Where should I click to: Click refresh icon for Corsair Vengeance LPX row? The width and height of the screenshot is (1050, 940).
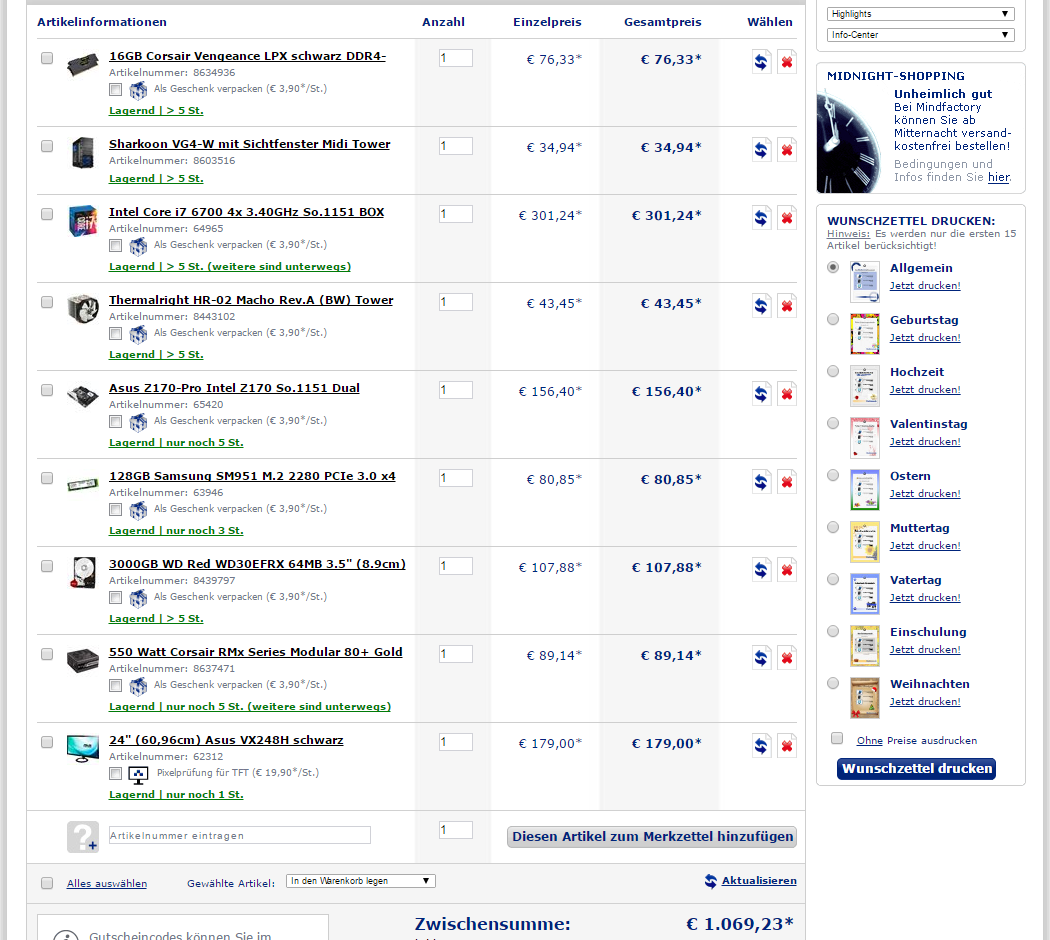(761, 62)
